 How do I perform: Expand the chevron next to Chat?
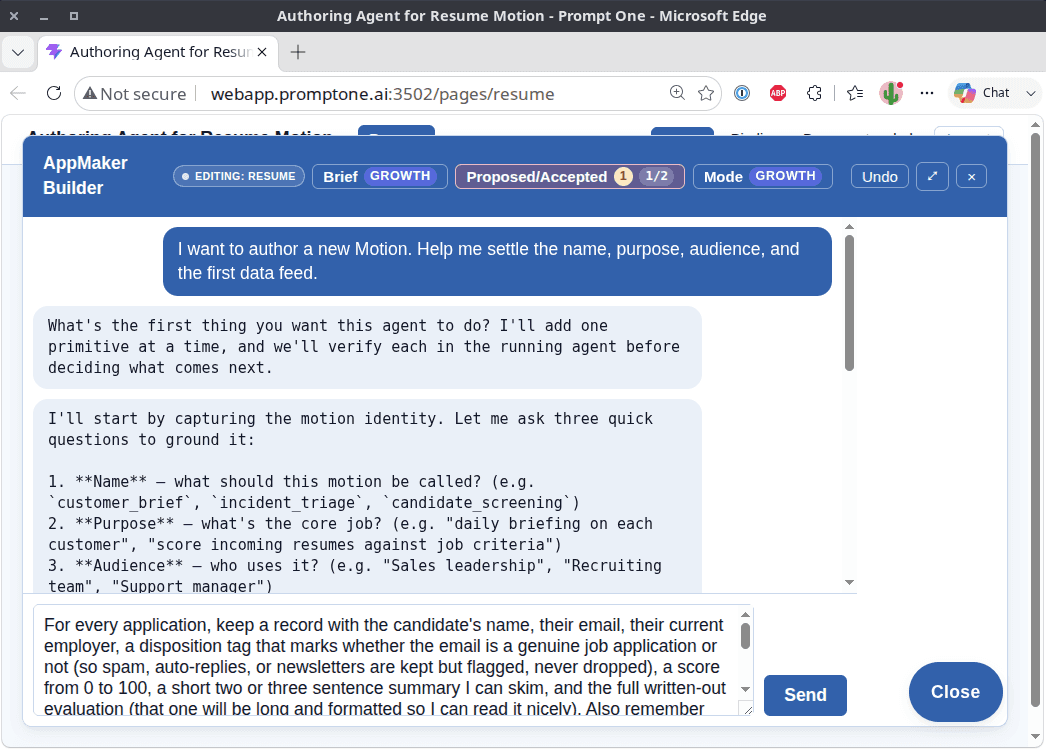[1031, 93]
